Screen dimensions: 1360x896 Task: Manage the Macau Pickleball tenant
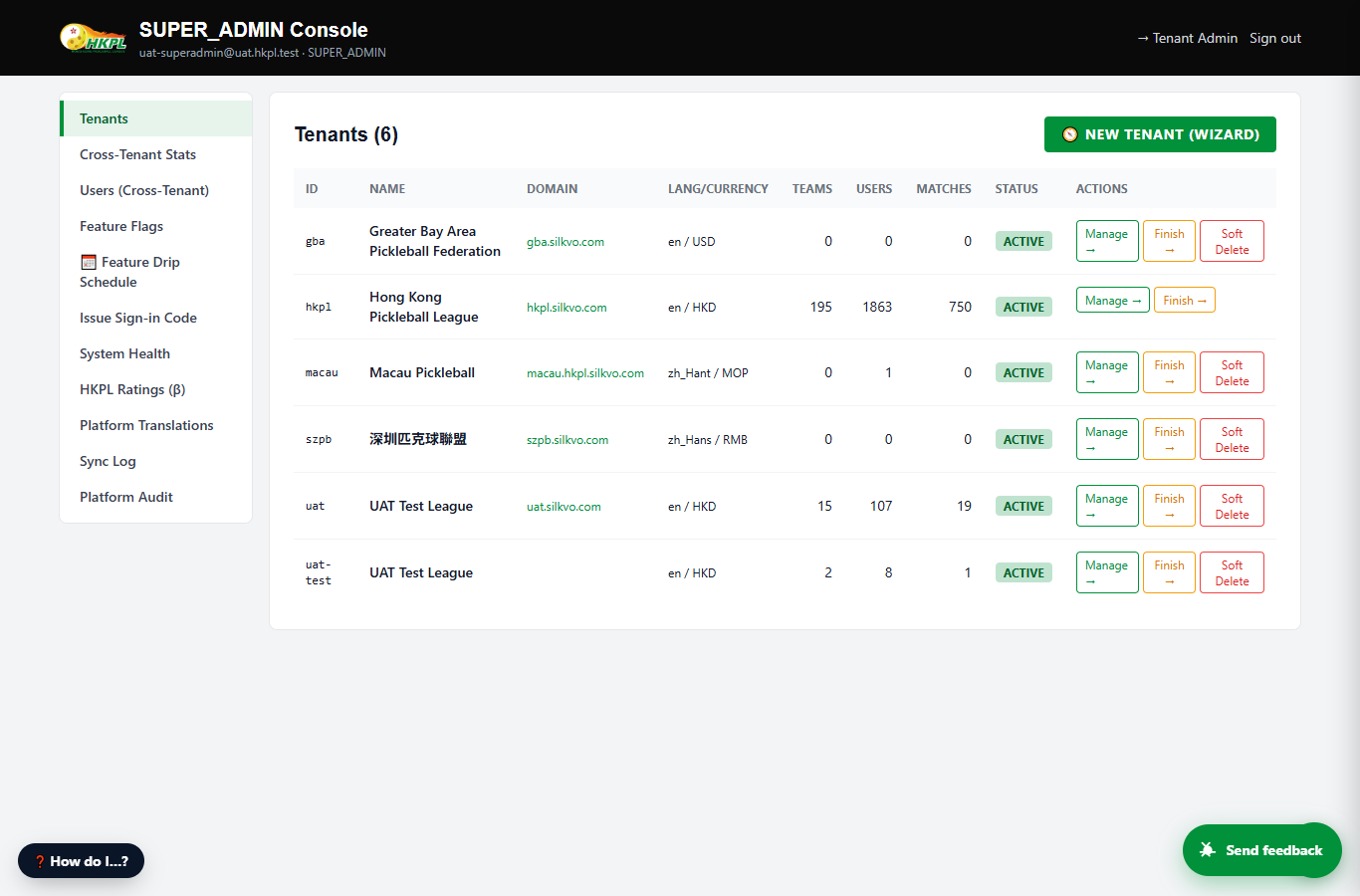tap(1107, 372)
